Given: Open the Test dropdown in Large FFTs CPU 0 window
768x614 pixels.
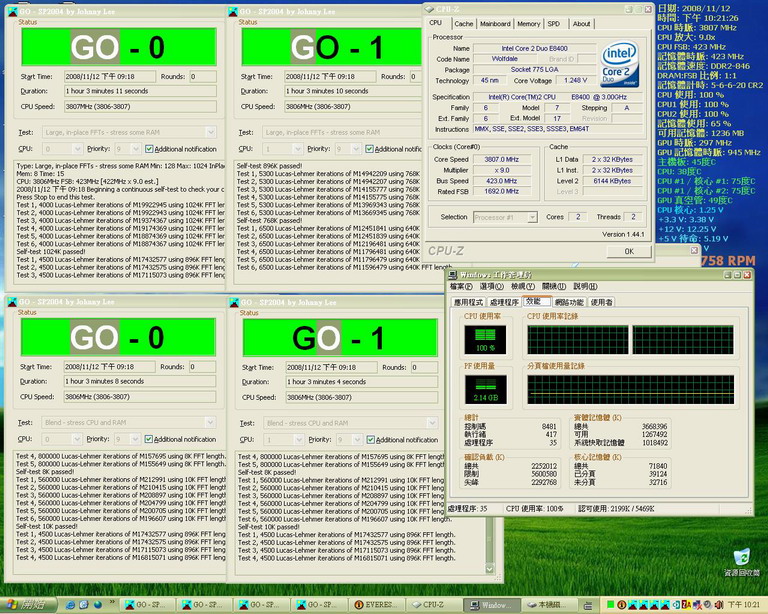Looking at the screenshot, I should point(211,132).
